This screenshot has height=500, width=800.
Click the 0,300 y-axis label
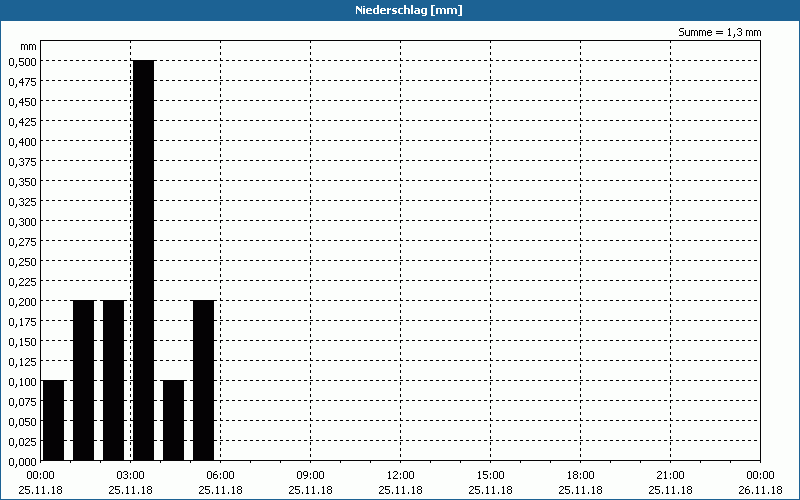point(22,221)
